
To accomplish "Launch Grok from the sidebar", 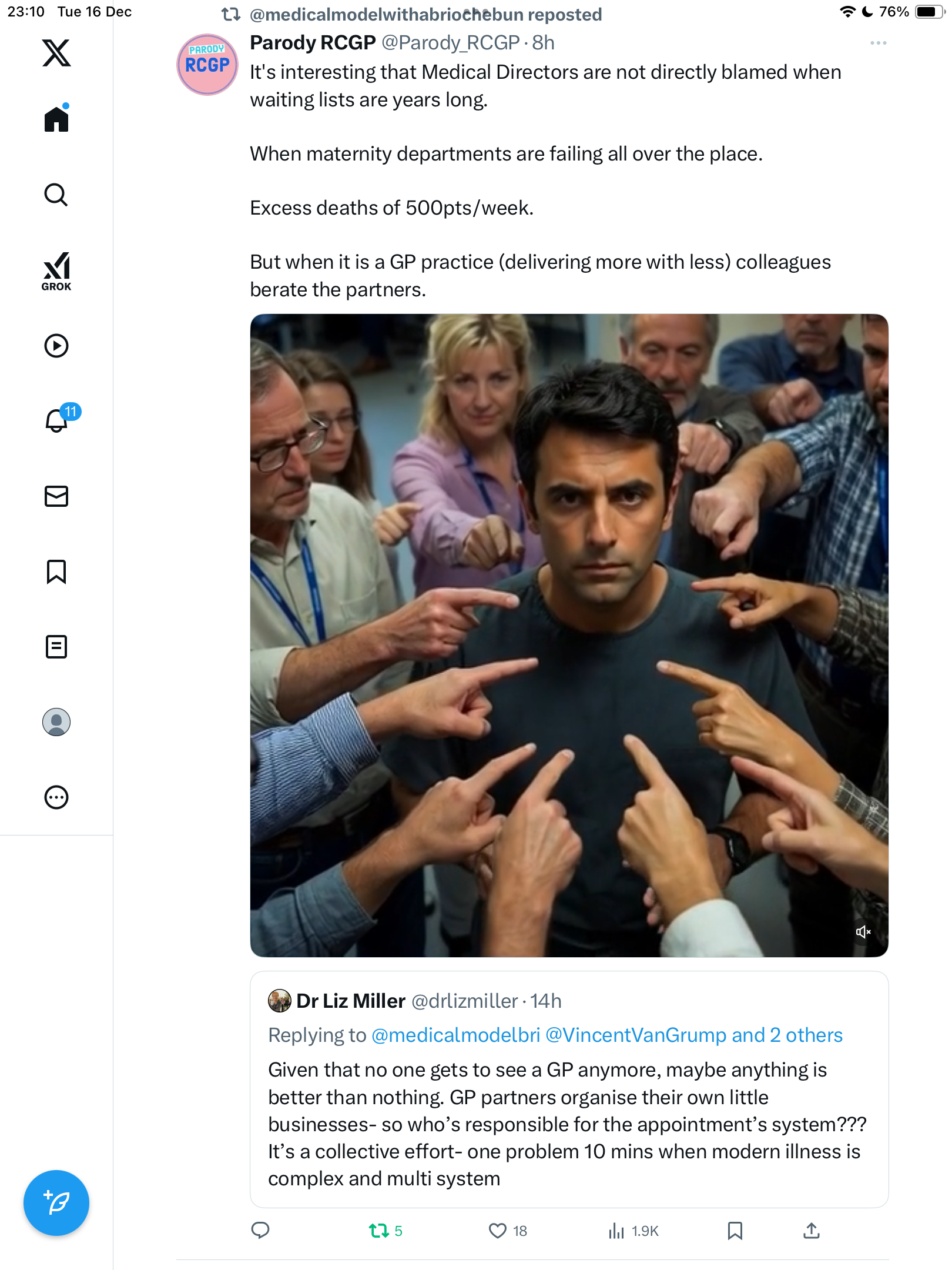I will point(56,271).
